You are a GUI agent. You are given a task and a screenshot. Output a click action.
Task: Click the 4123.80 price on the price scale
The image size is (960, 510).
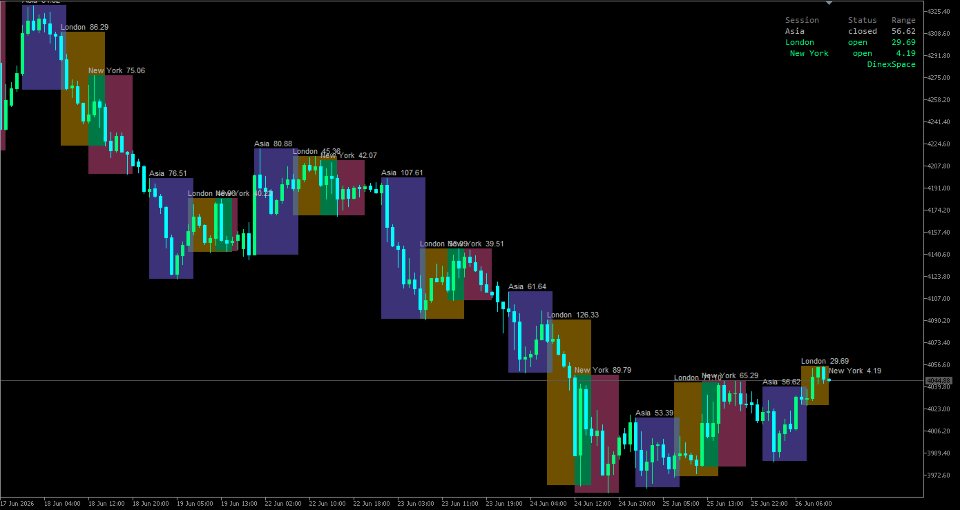point(940,277)
